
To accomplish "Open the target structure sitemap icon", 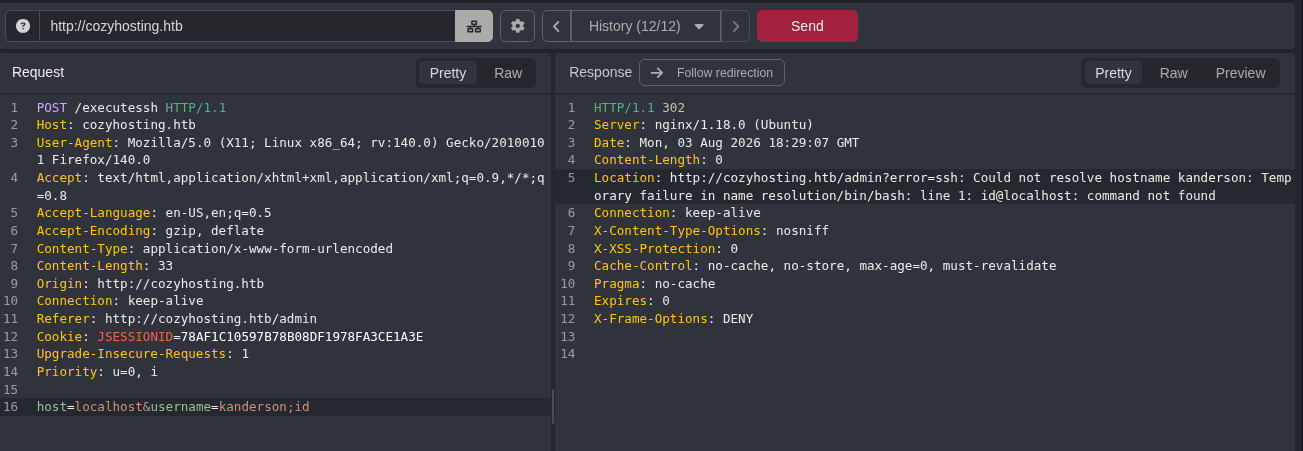I will (474, 26).
